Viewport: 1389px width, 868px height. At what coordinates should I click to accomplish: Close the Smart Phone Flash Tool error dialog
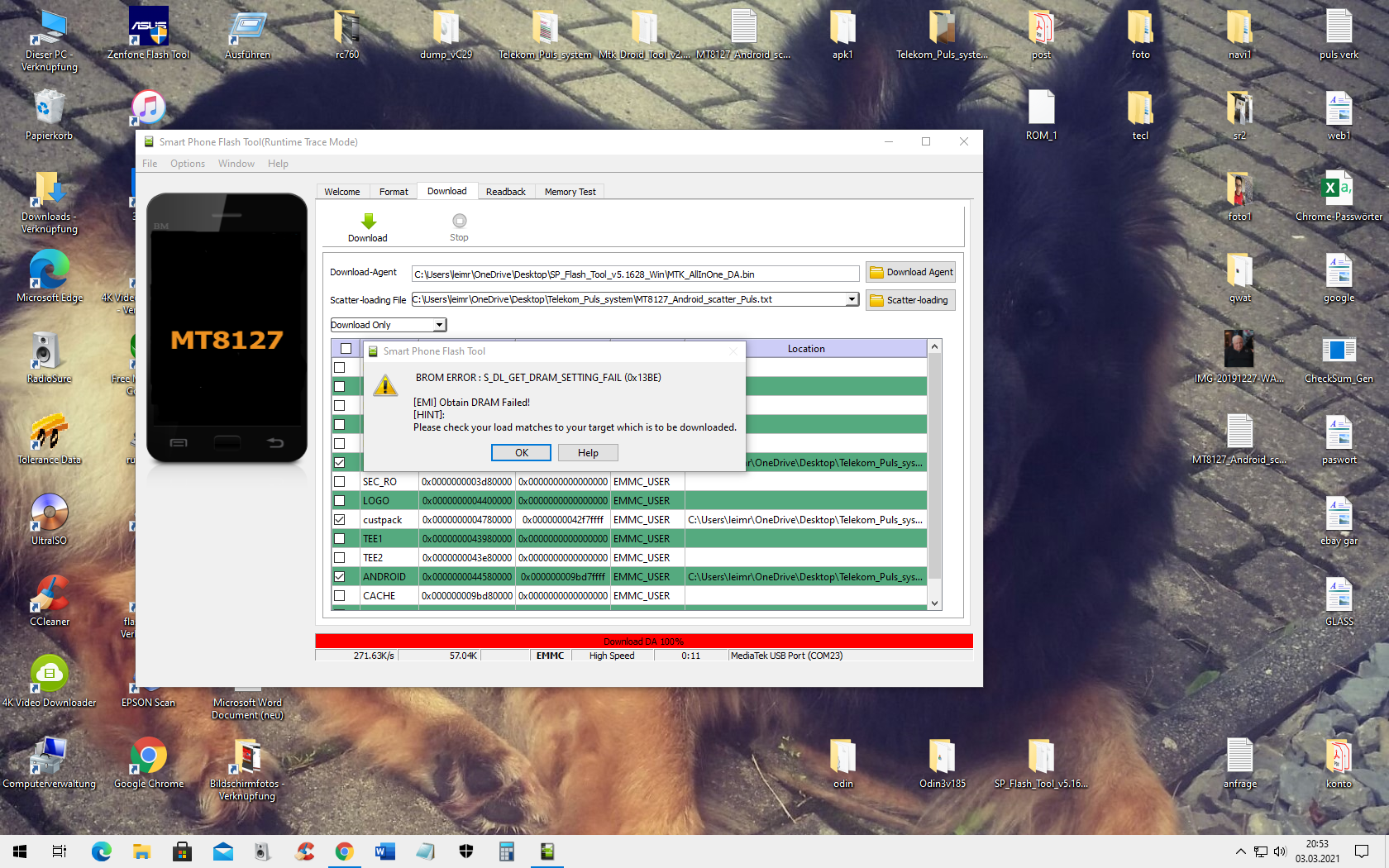733,351
